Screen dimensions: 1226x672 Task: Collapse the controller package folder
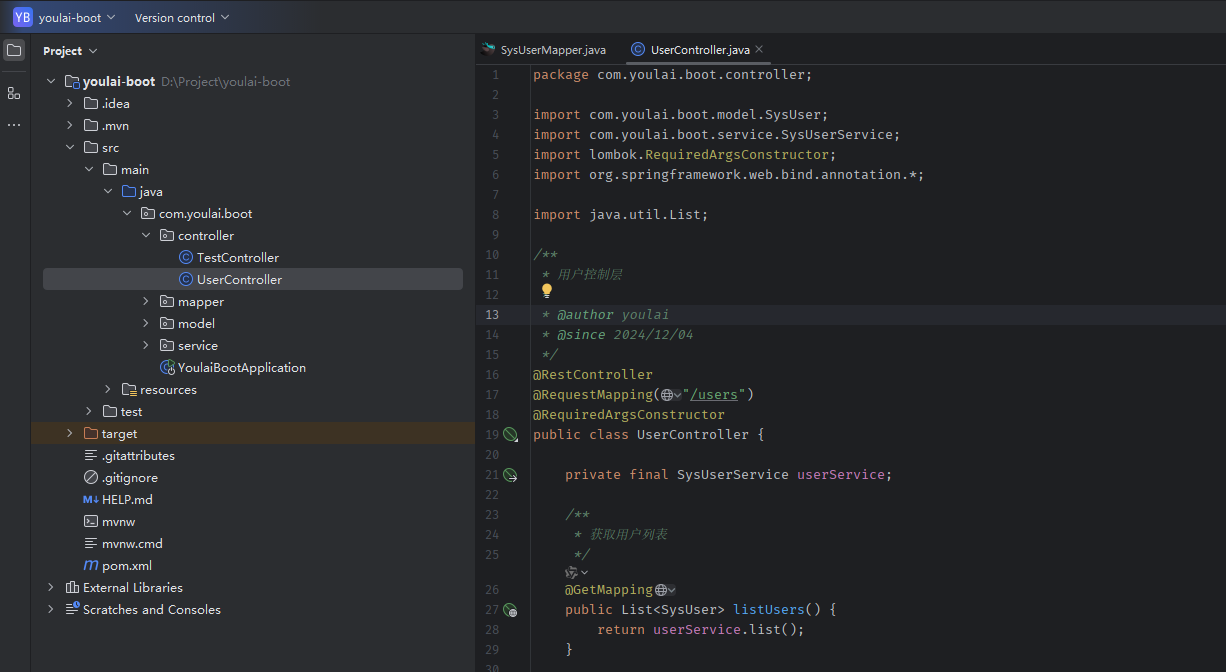coord(146,235)
